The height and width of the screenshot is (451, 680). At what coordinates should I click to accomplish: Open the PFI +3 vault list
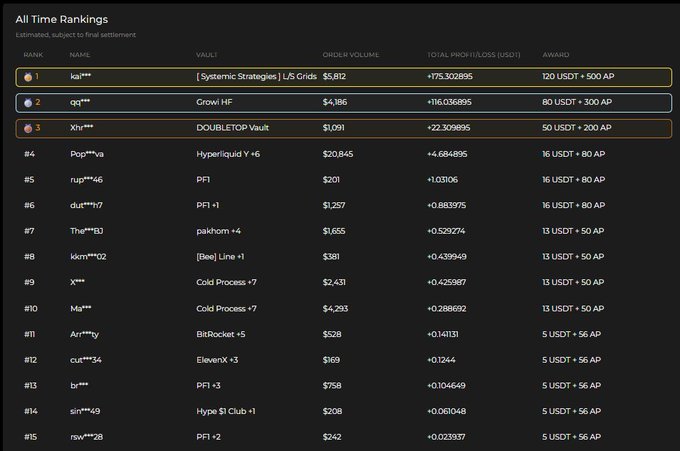[208, 385]
